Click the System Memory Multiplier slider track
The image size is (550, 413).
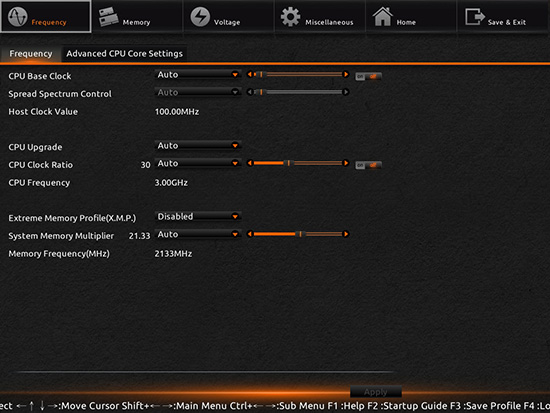[298, 234]
